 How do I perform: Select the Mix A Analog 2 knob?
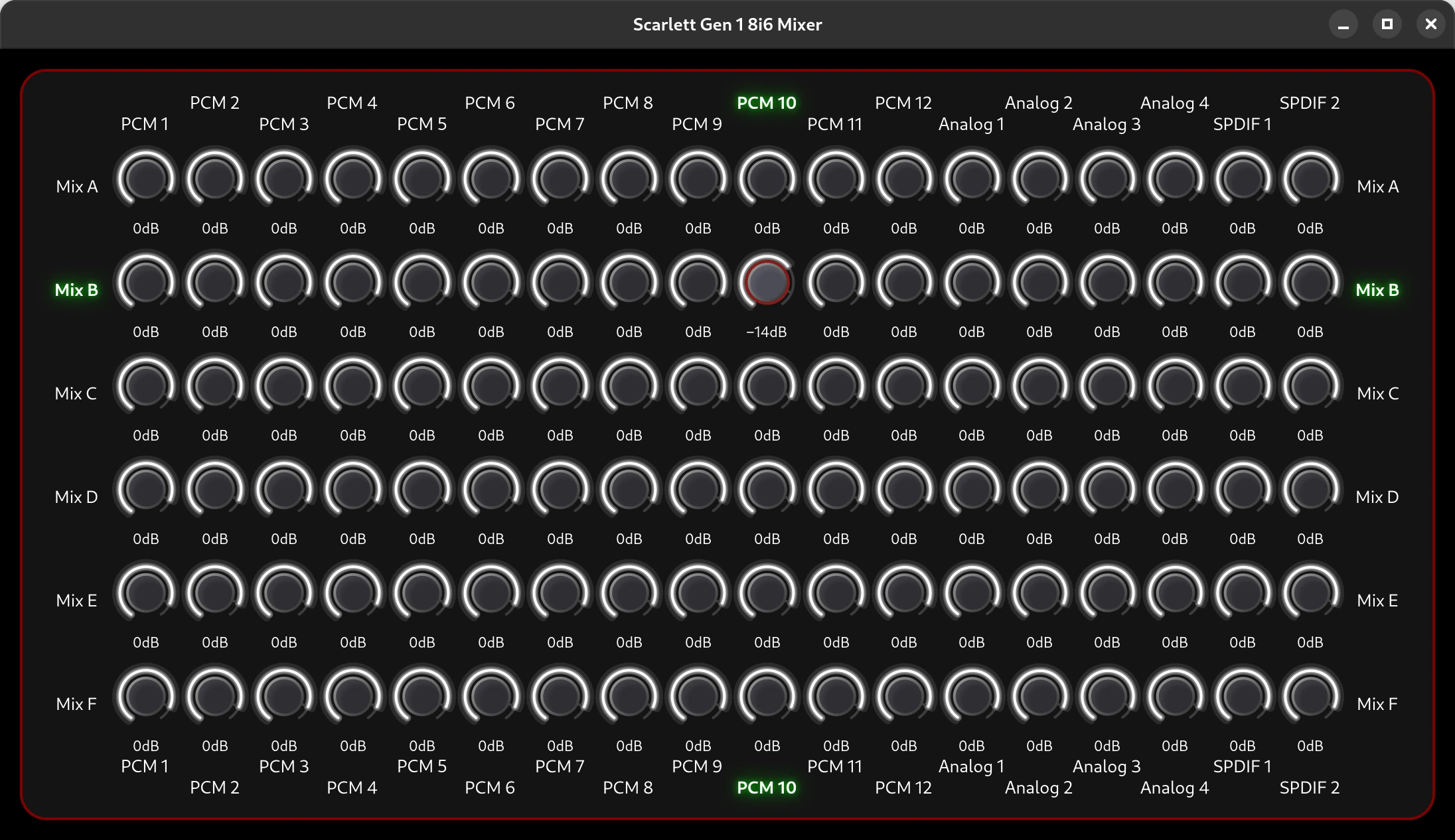pos(1039,178)
